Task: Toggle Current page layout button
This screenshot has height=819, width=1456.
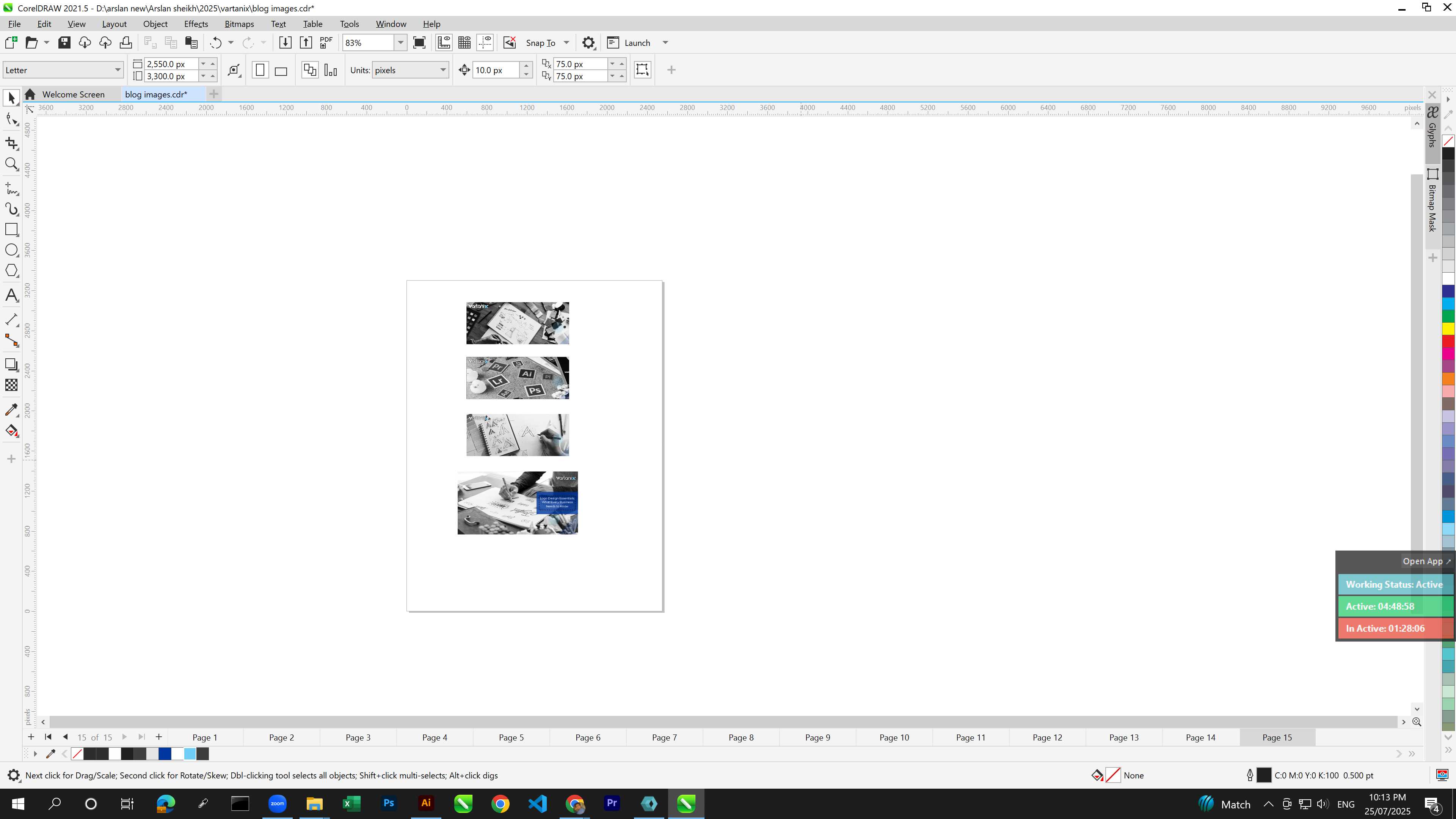Action: tap(331, 70)
